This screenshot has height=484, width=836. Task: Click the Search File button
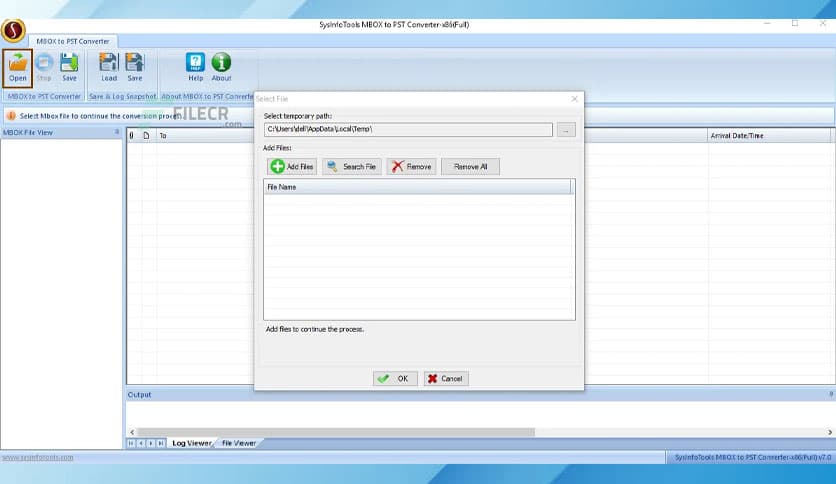click(352, 167)
